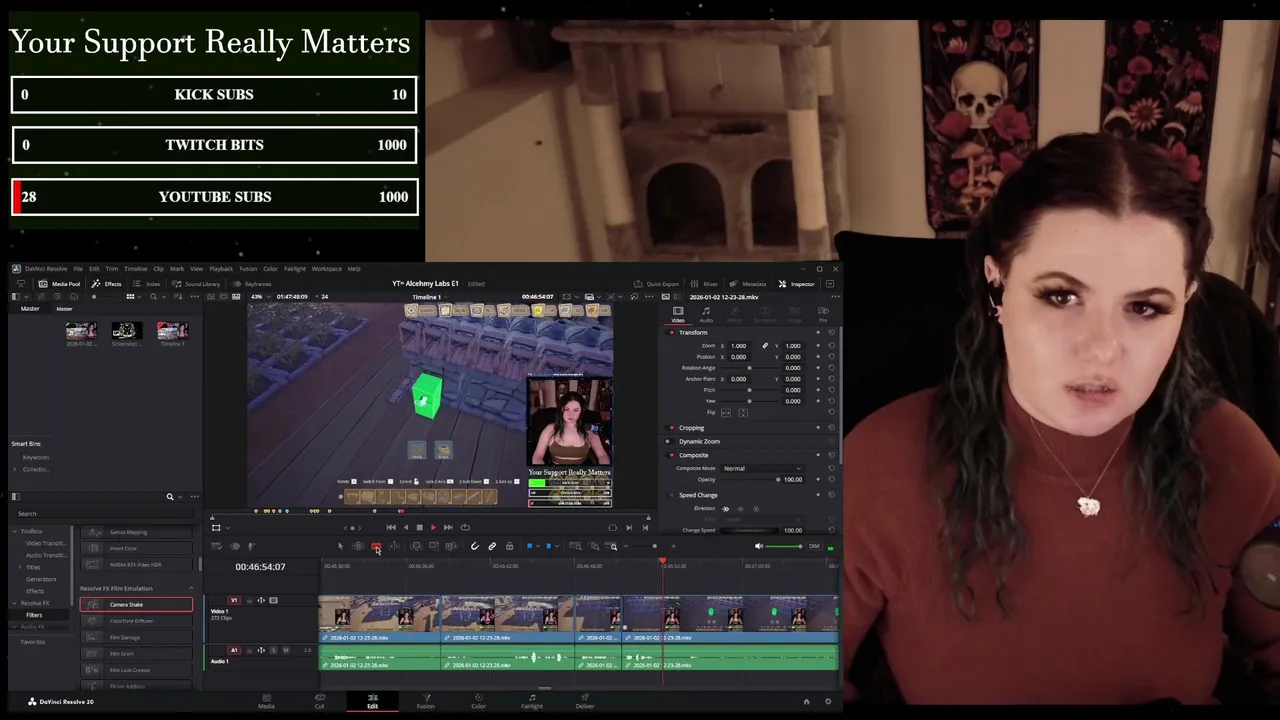Jump to first frame of timeline

391,527
